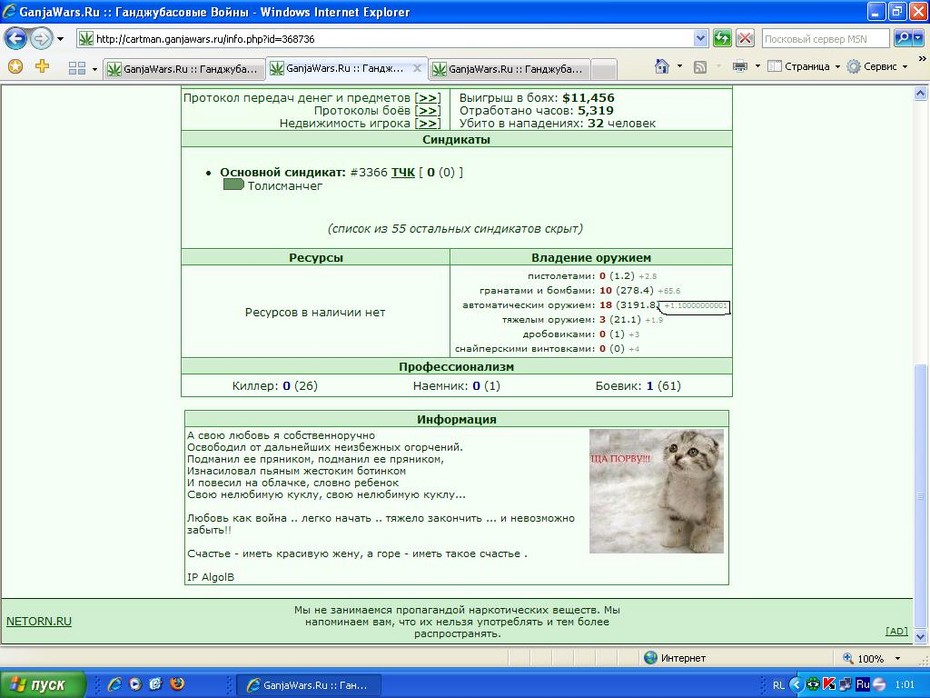Open the ТЧК syndicate link
930x698 pixels.
(x=403, y=173)
